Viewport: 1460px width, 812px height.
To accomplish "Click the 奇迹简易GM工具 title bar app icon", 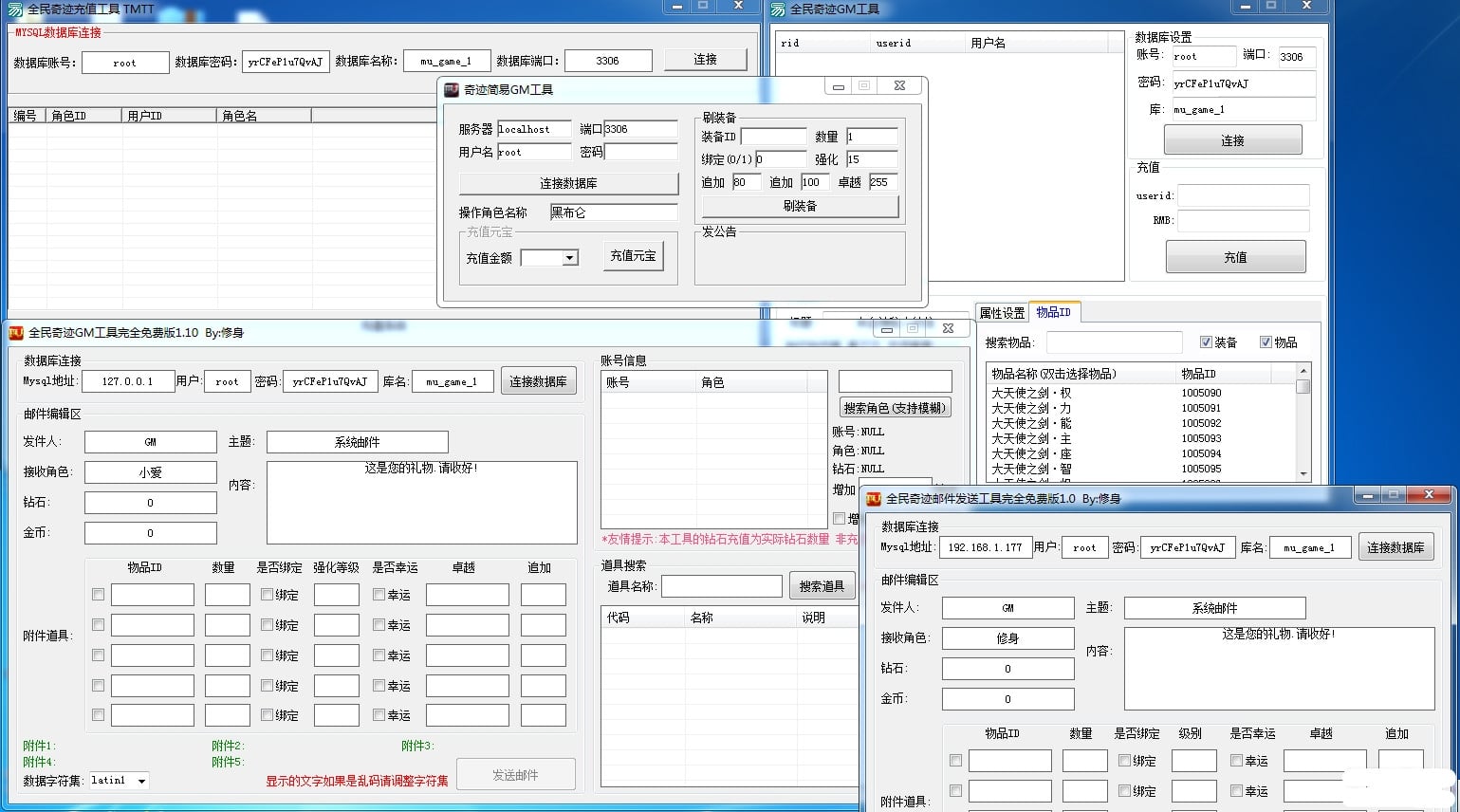I will point(452,89).
